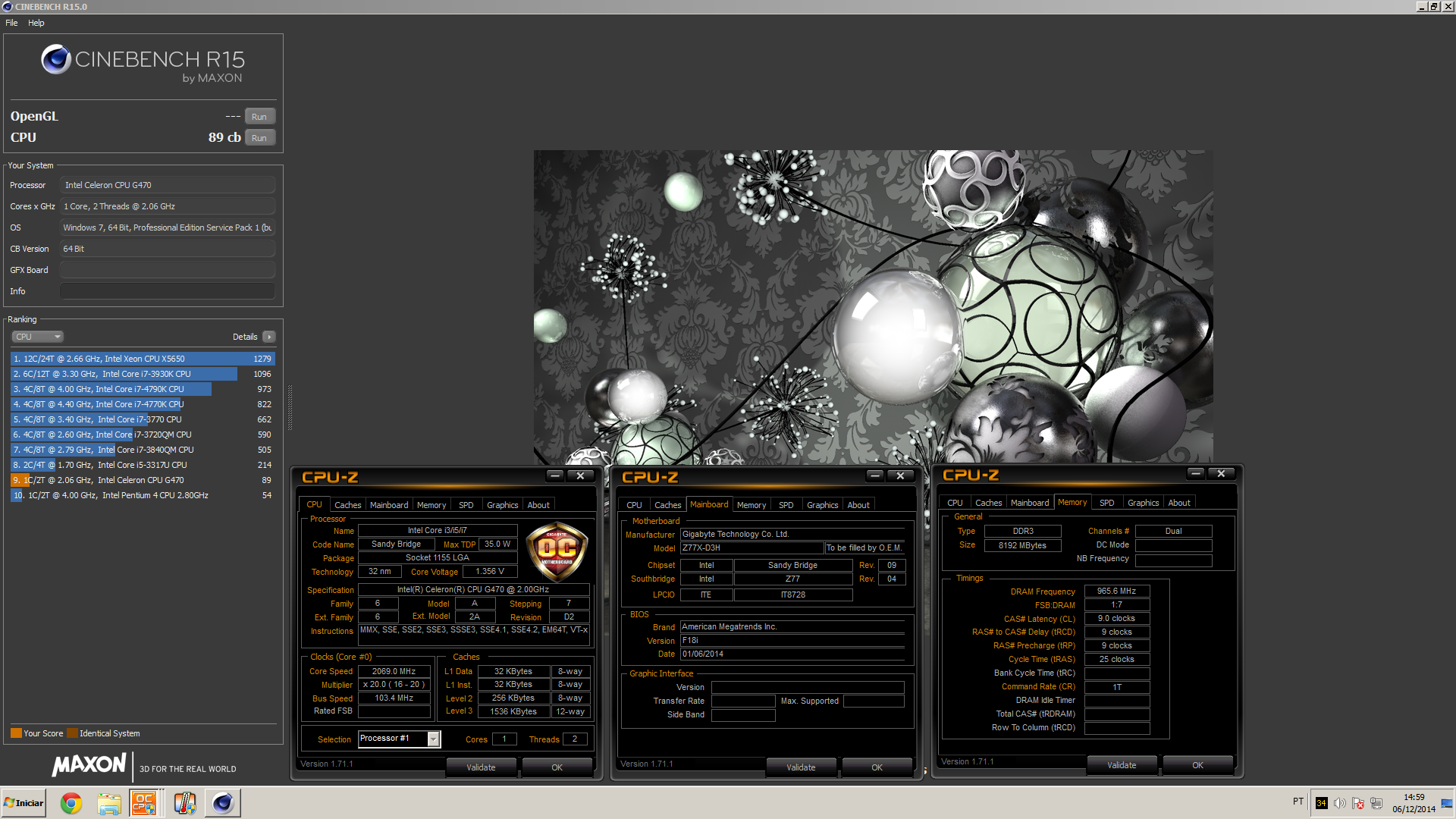
Task: Click the Cinebench title bar app icon
Action: [x=8, y=7]
